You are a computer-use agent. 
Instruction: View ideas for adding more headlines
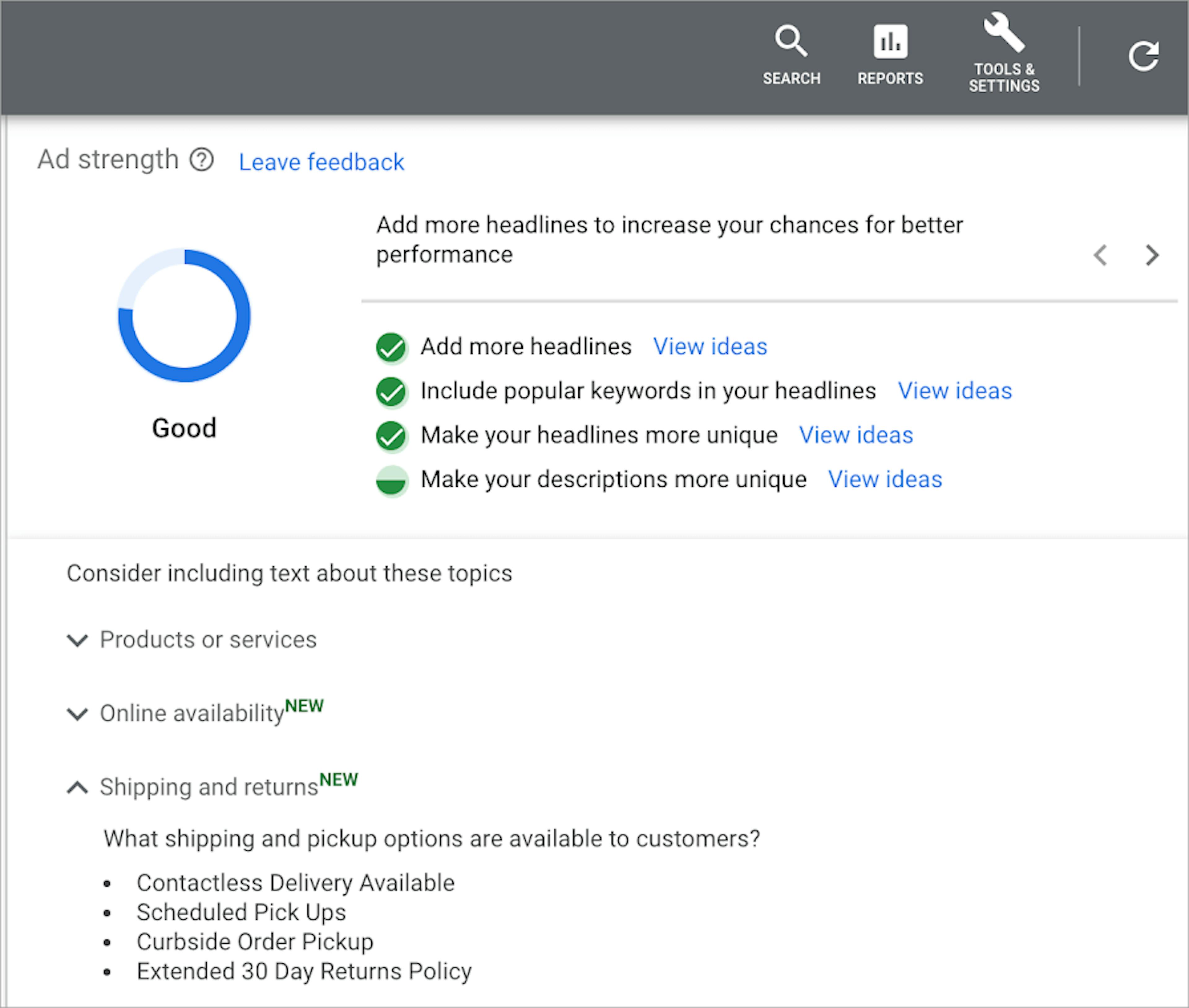click(x=710, y=346)
